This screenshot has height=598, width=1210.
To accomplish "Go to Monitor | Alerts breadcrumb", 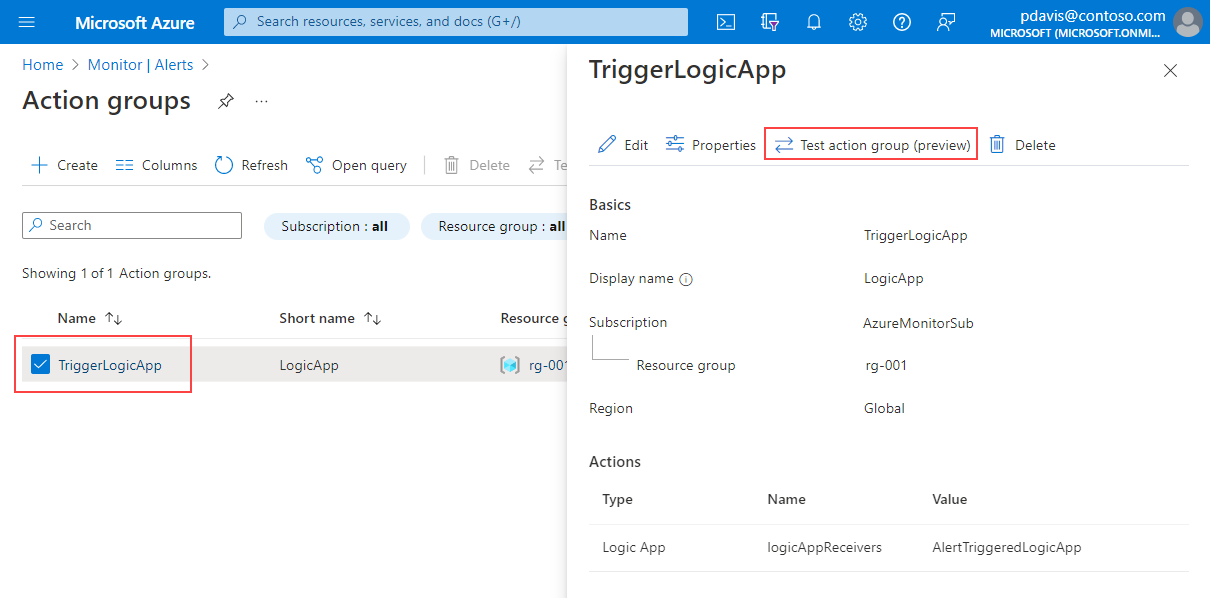I will click(x=141, y=64).
